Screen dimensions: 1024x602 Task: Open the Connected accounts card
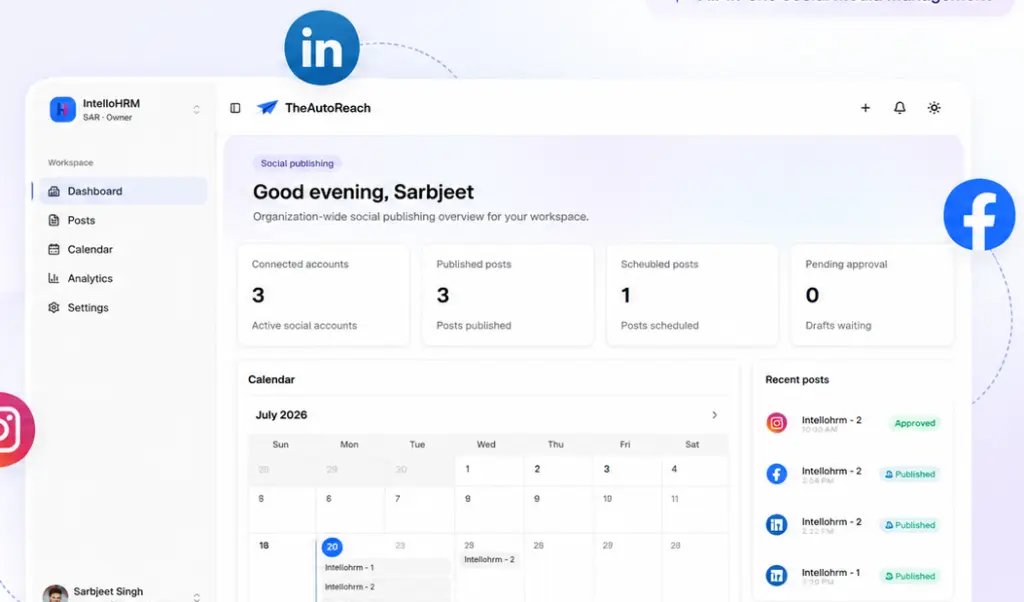tap(323, 295)
